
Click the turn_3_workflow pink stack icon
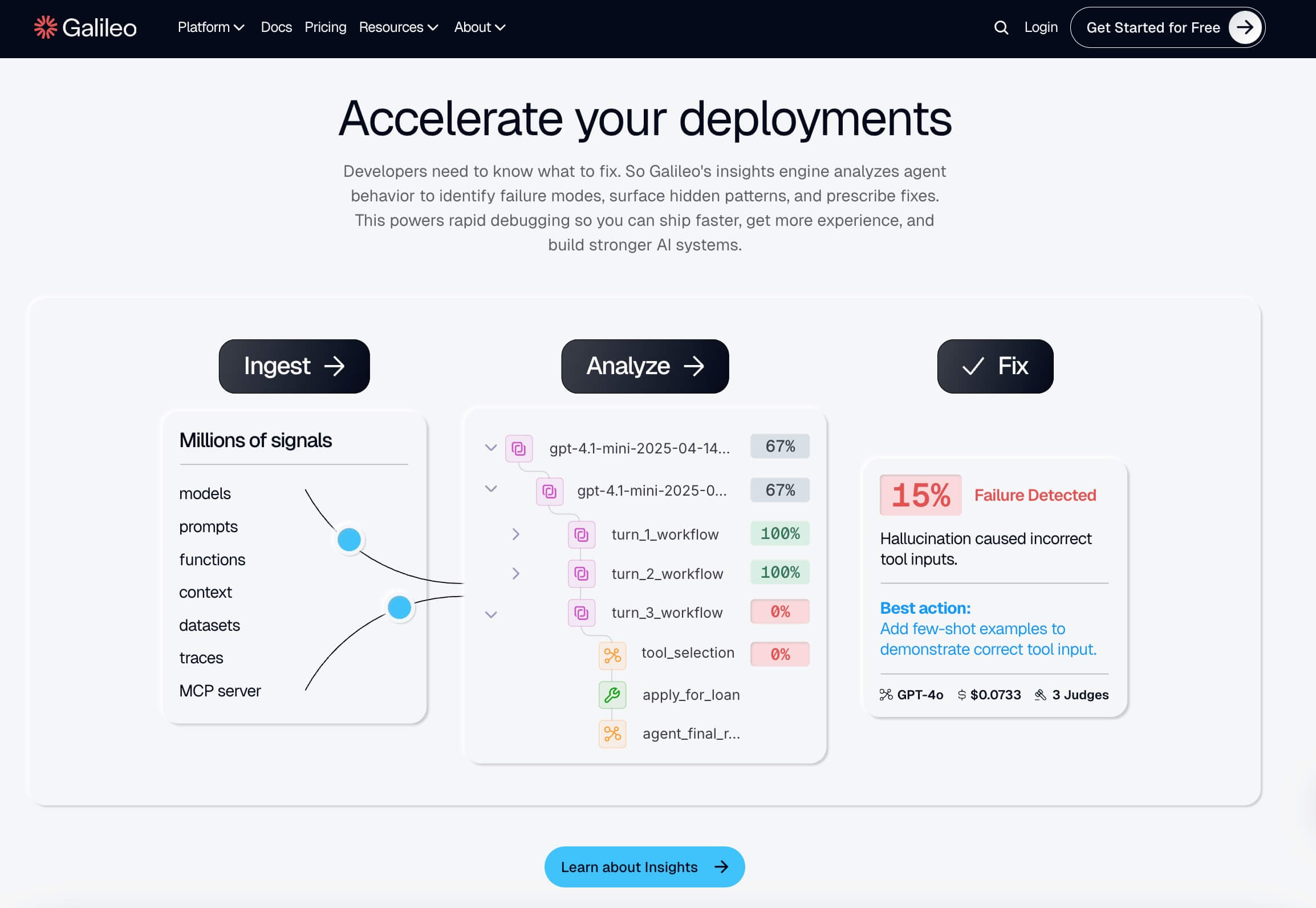point(581,613)
